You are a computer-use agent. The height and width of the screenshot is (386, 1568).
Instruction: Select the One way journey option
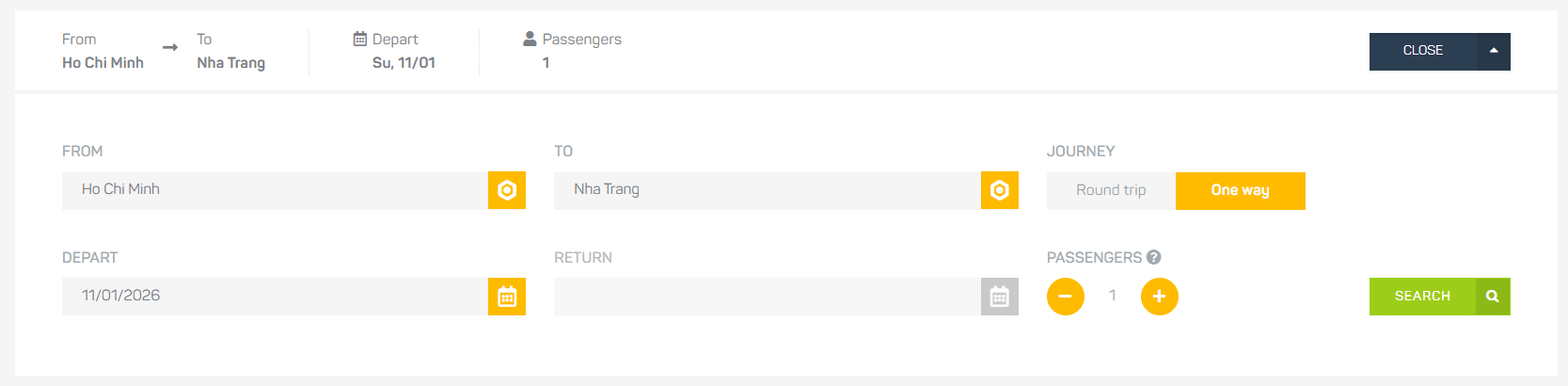[1240, 190]
